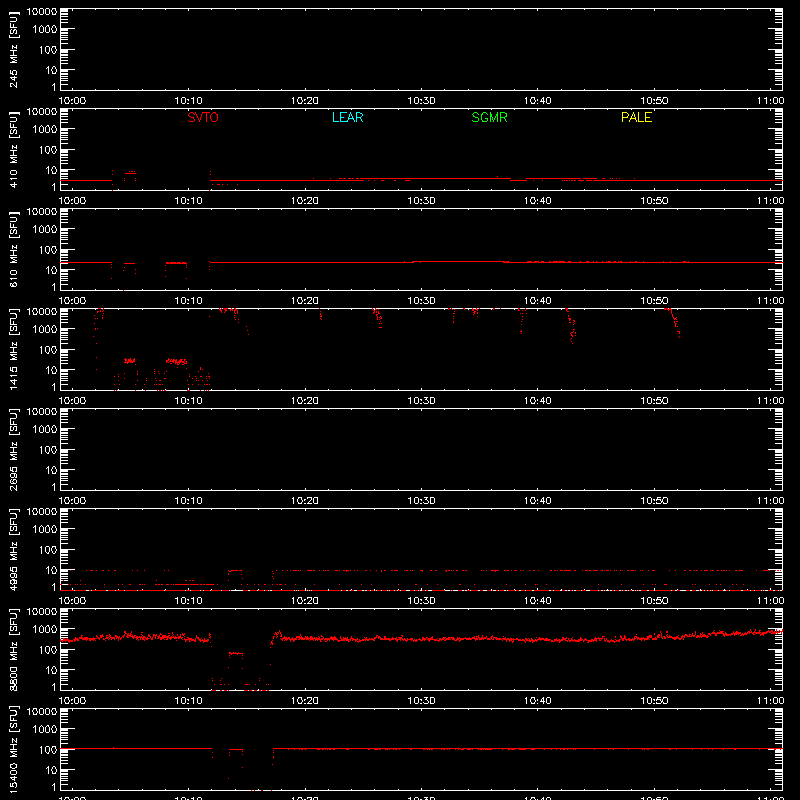Viewport: 800px width, 800px height.
Task: Select the 410 MHz [SFU] axis label
Action: [13, 149]
